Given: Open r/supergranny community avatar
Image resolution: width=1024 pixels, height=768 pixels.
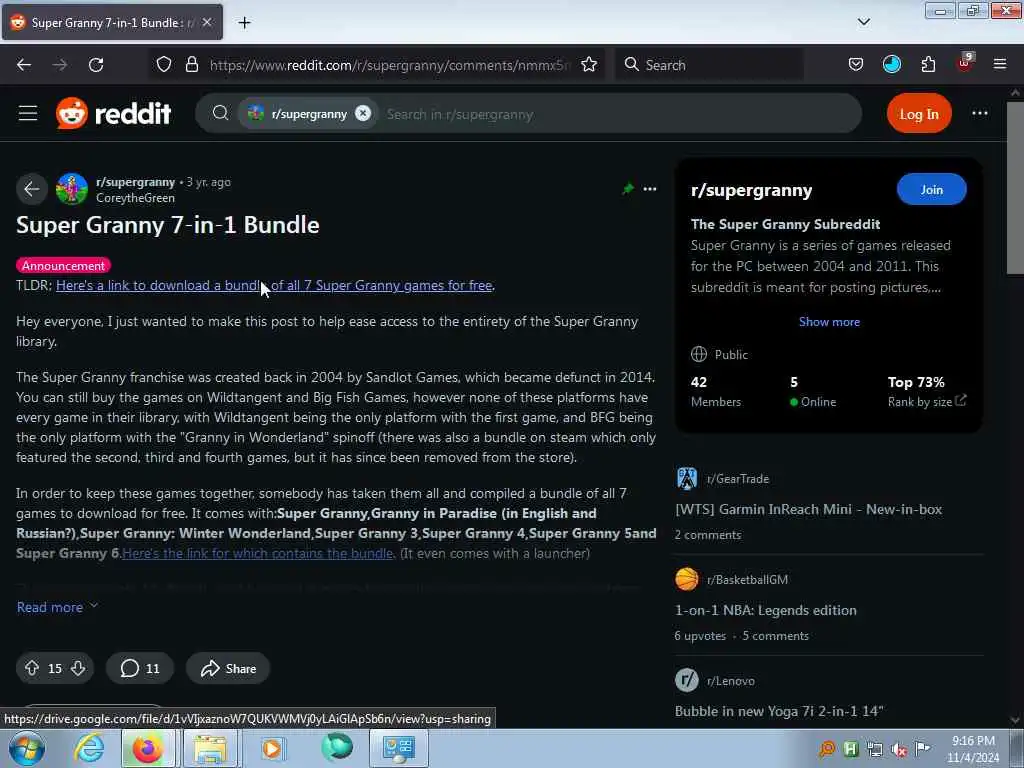Looking at the screenshot, I should [72, 189].
